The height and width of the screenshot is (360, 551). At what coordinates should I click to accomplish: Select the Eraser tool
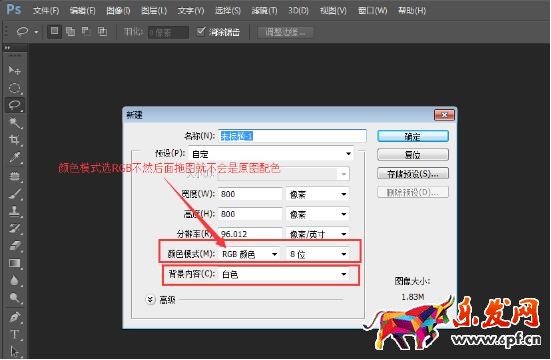click(x=14, y=246)
